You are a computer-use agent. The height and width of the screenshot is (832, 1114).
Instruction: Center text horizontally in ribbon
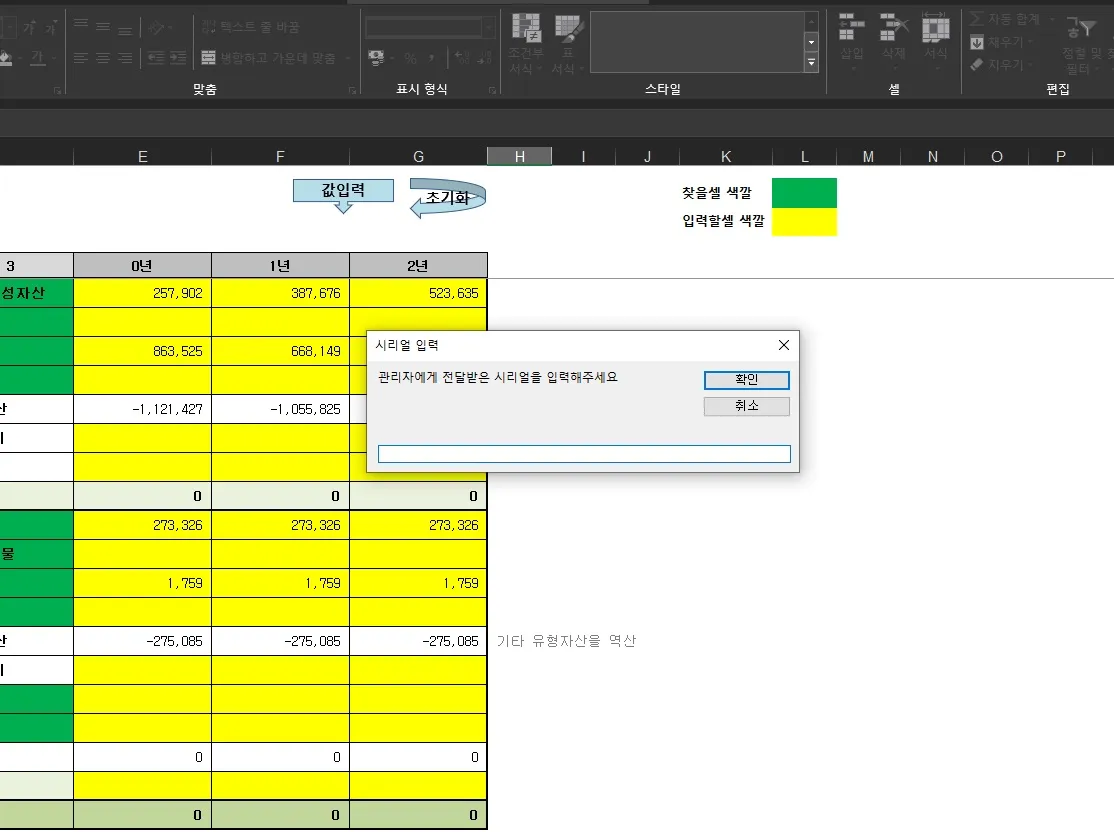click(x=103, y=58)
